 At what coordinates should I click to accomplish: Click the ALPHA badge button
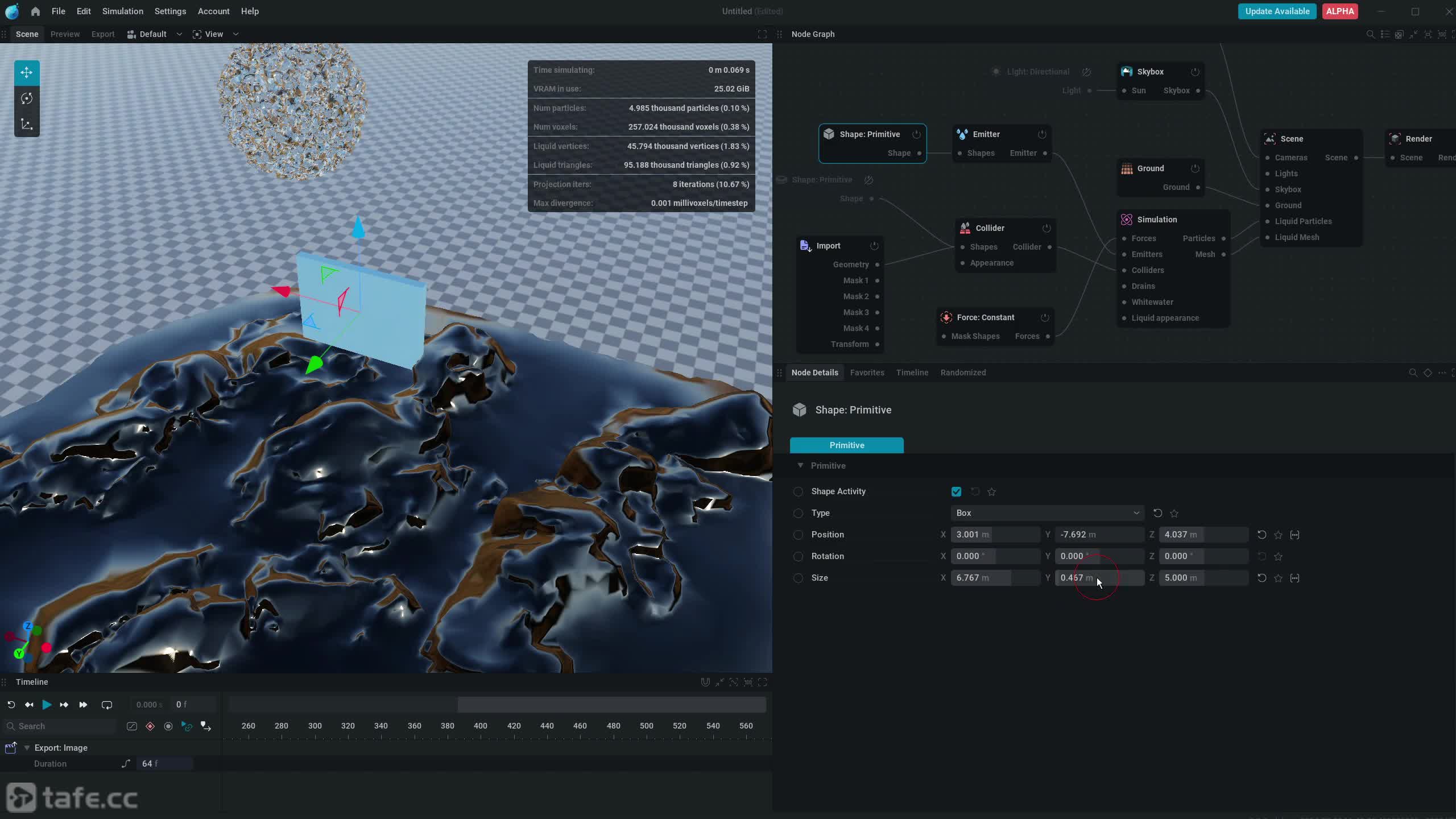click(1340, 11)
